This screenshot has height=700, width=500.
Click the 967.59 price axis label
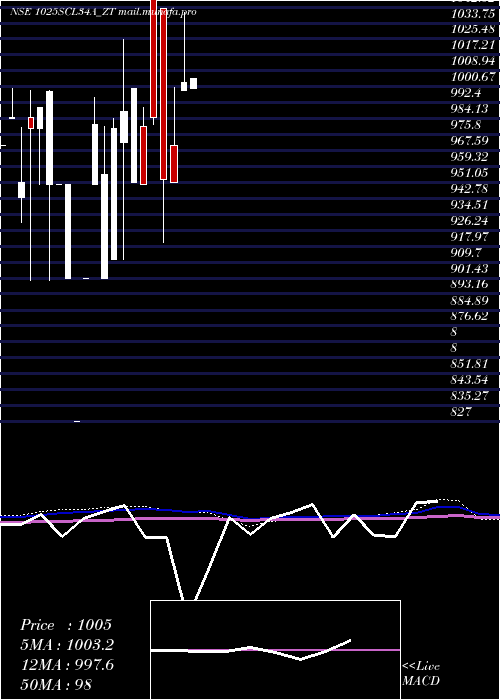click(469, 141)
